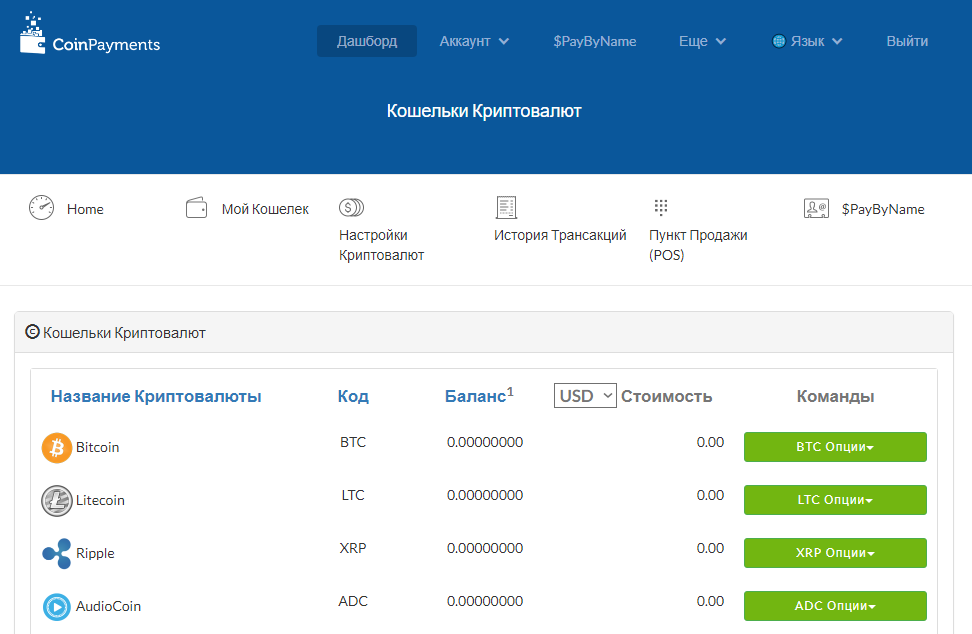Screen dimensions: 972x634
Task: Click the Home speedometer icon
Action: [x=42, y=208]
